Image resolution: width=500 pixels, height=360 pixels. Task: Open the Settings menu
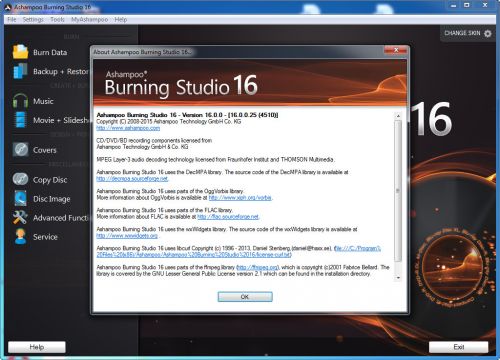(x=33, y=20)
